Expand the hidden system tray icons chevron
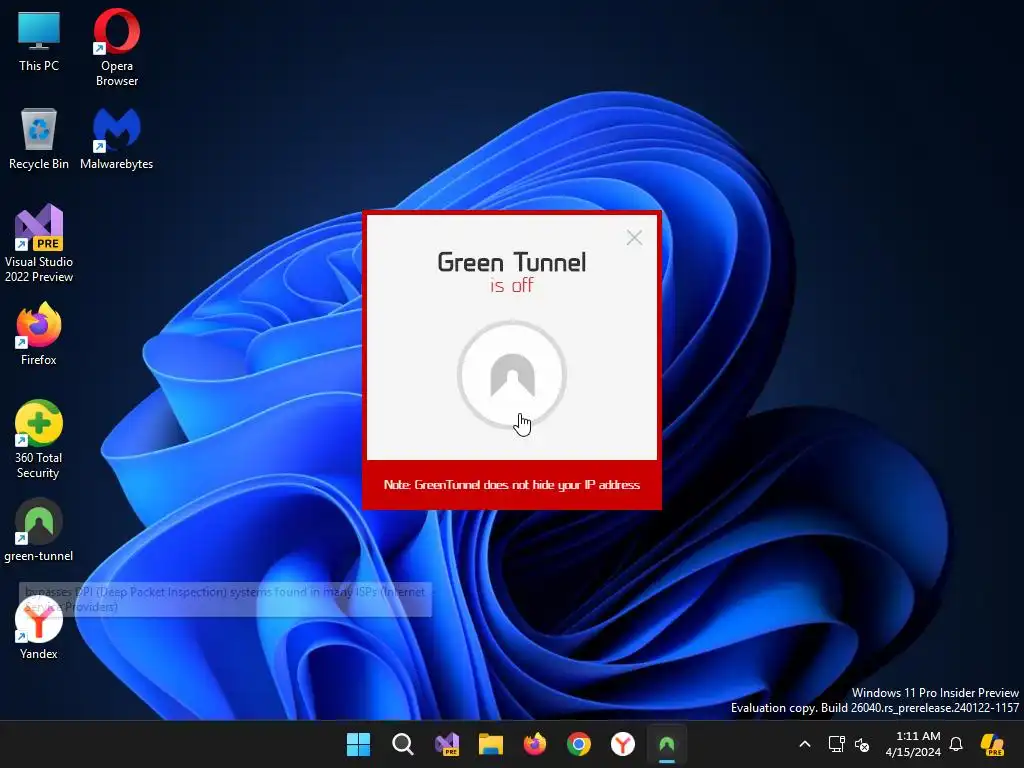 [805, 744]
